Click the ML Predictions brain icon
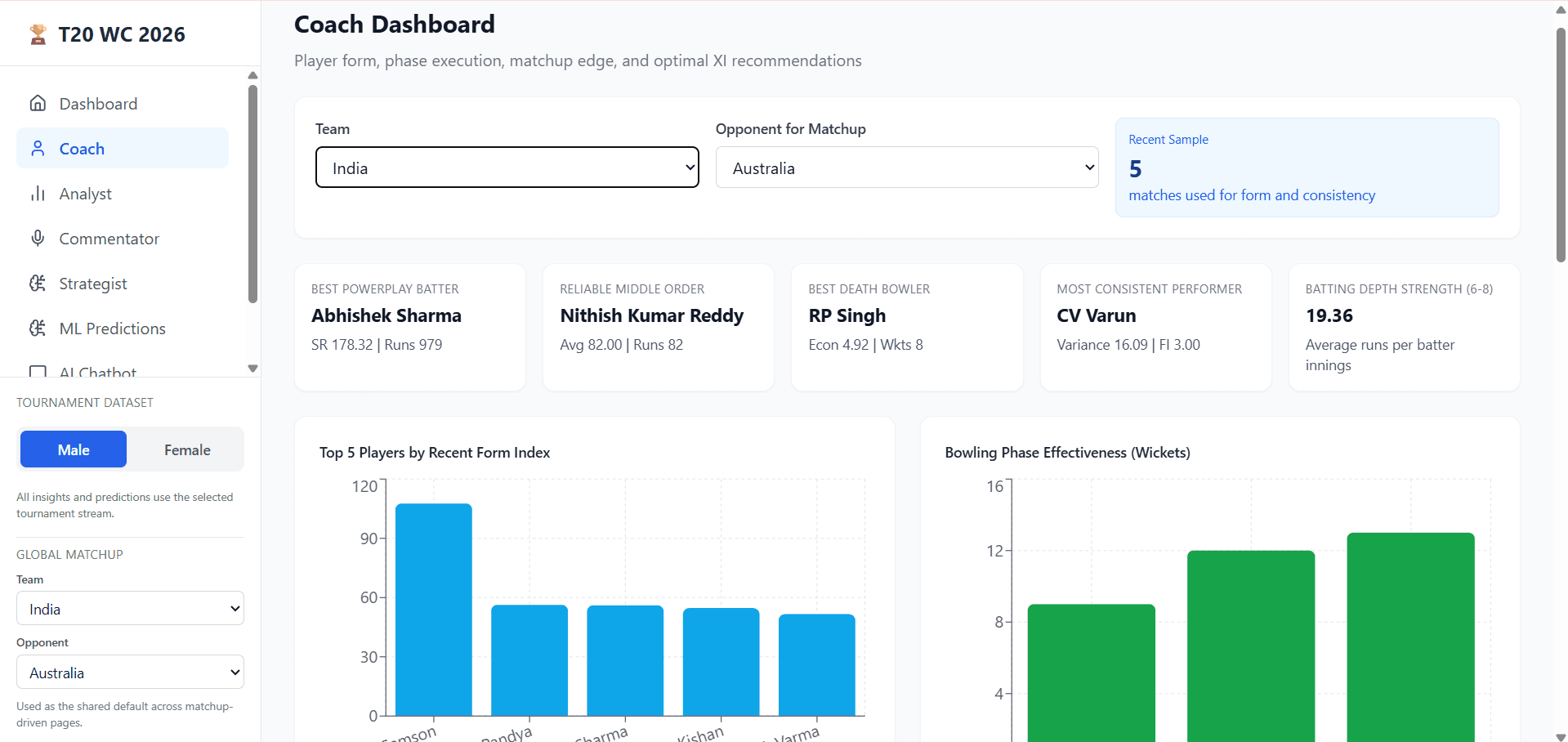Image resolution: width=1568 pixels, height=742 pixels. click(38, 329)
